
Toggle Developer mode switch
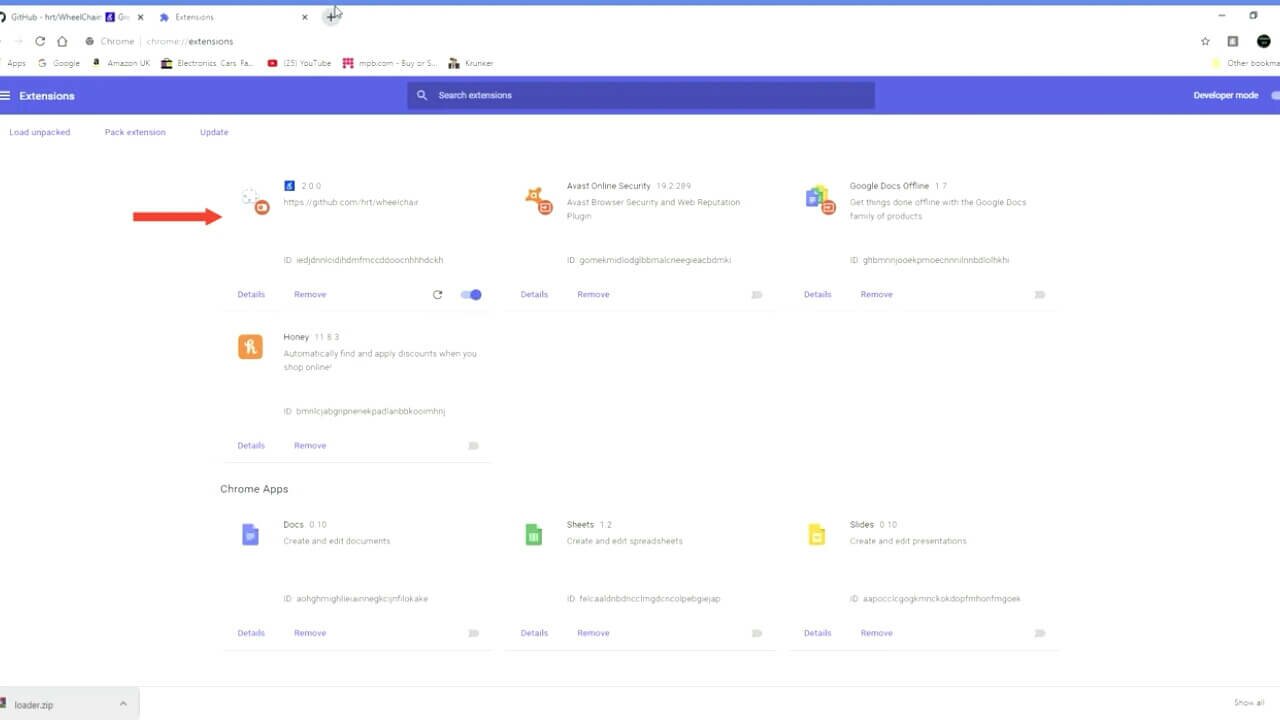point(1275,96)
